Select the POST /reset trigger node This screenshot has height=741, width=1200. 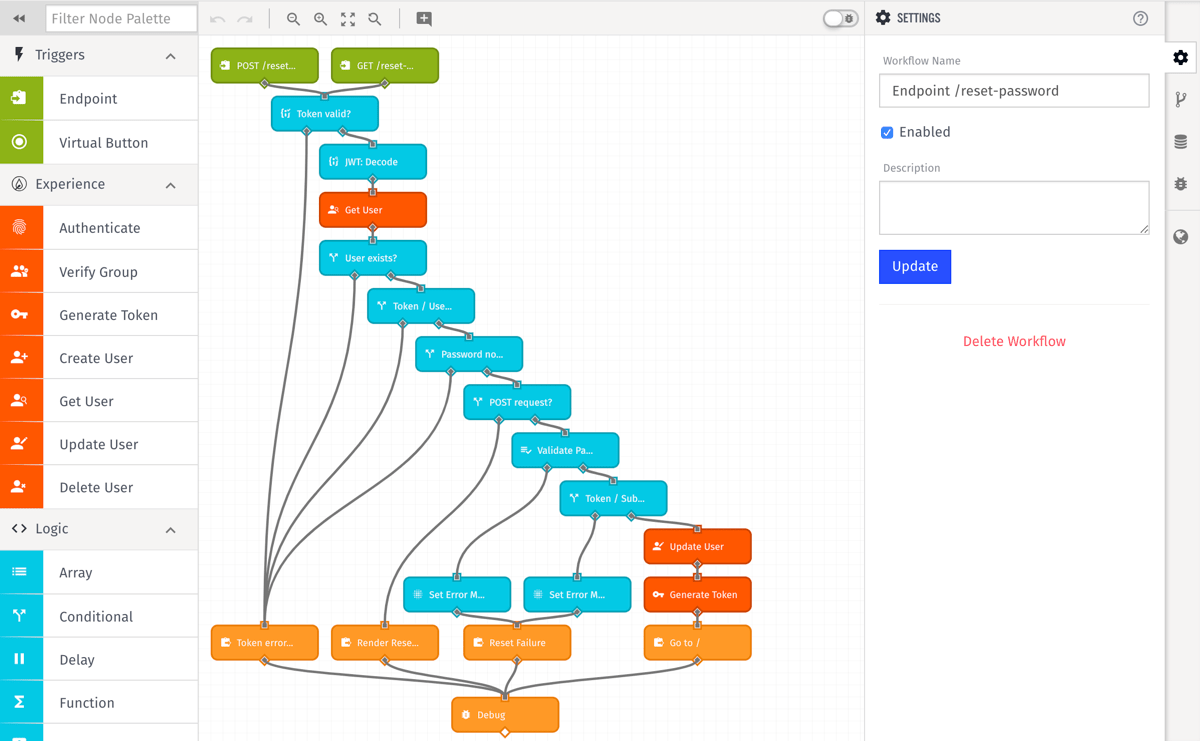265,66
